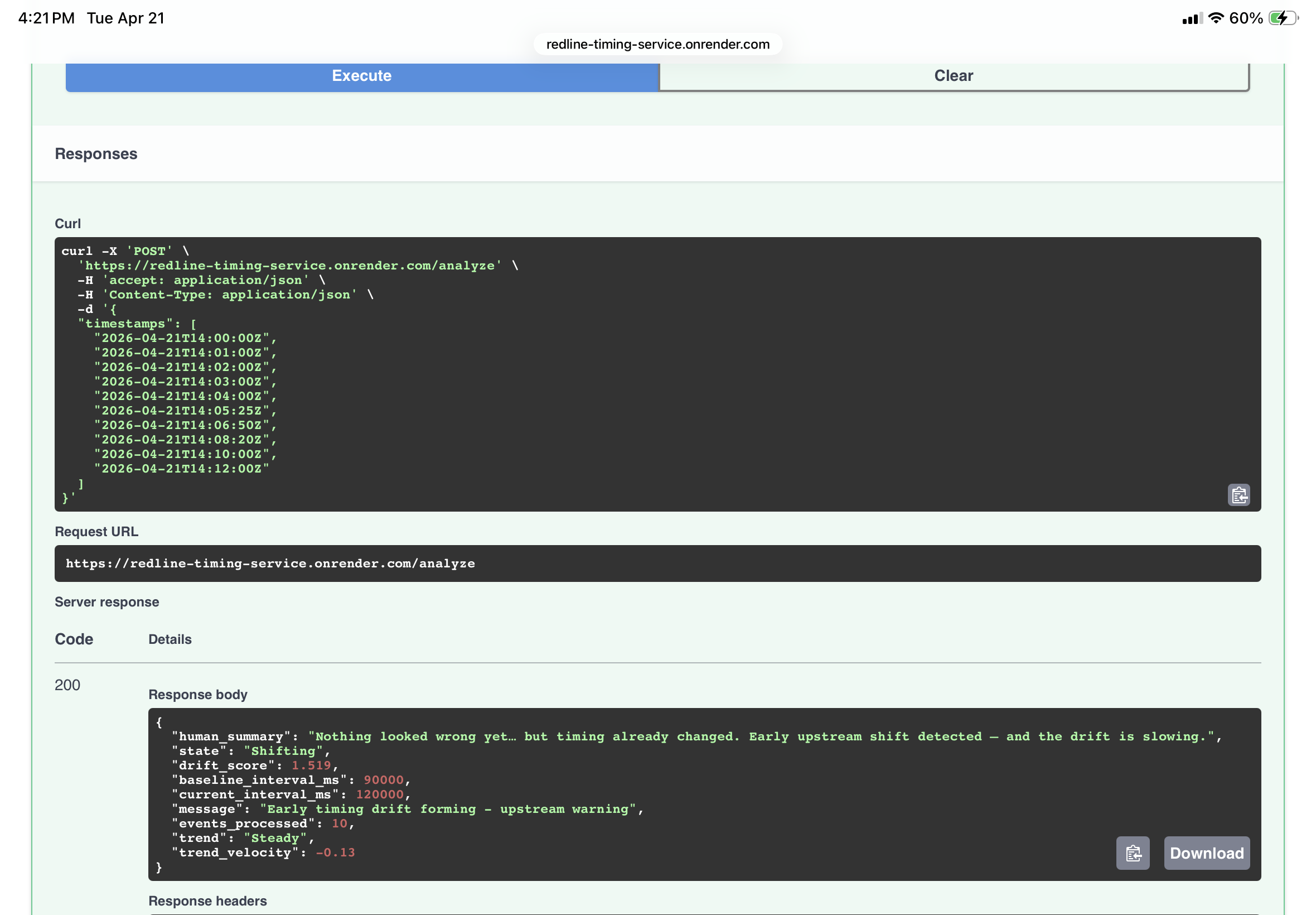Tap the battery charging icon

[x=1283, y=18]
